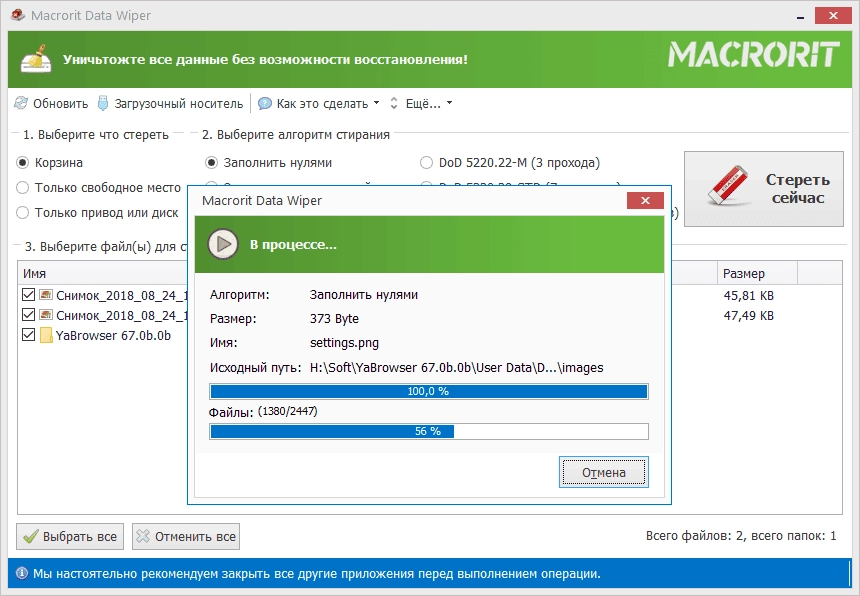
Task: Click the eraser icon on Стереть сейчас button
Action: pyautogui.click(x=727, y=185)
